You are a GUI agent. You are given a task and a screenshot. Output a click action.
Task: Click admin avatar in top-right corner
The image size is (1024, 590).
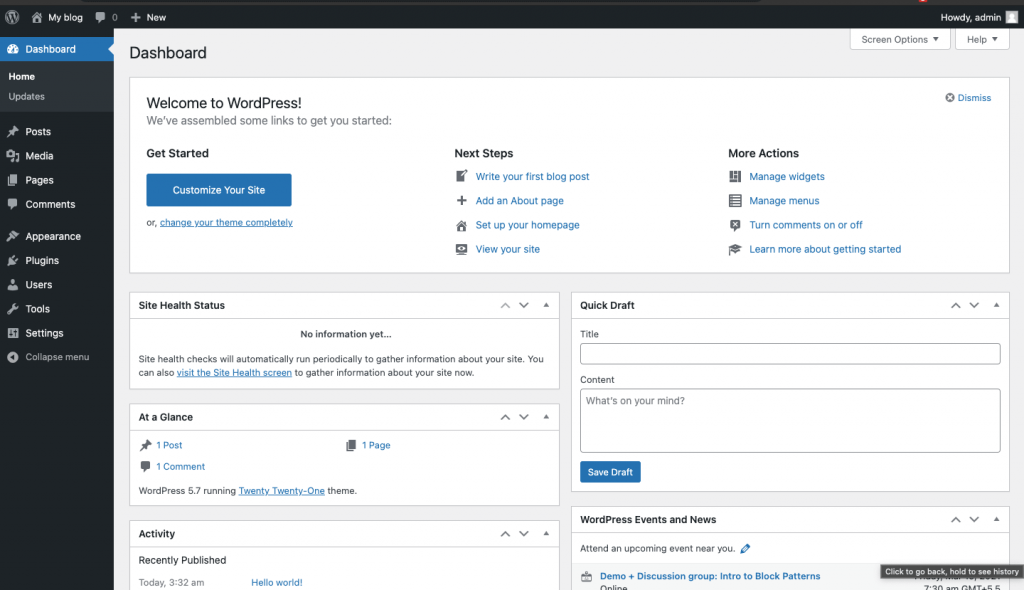pyautogui.click(x=1012, y=18)
